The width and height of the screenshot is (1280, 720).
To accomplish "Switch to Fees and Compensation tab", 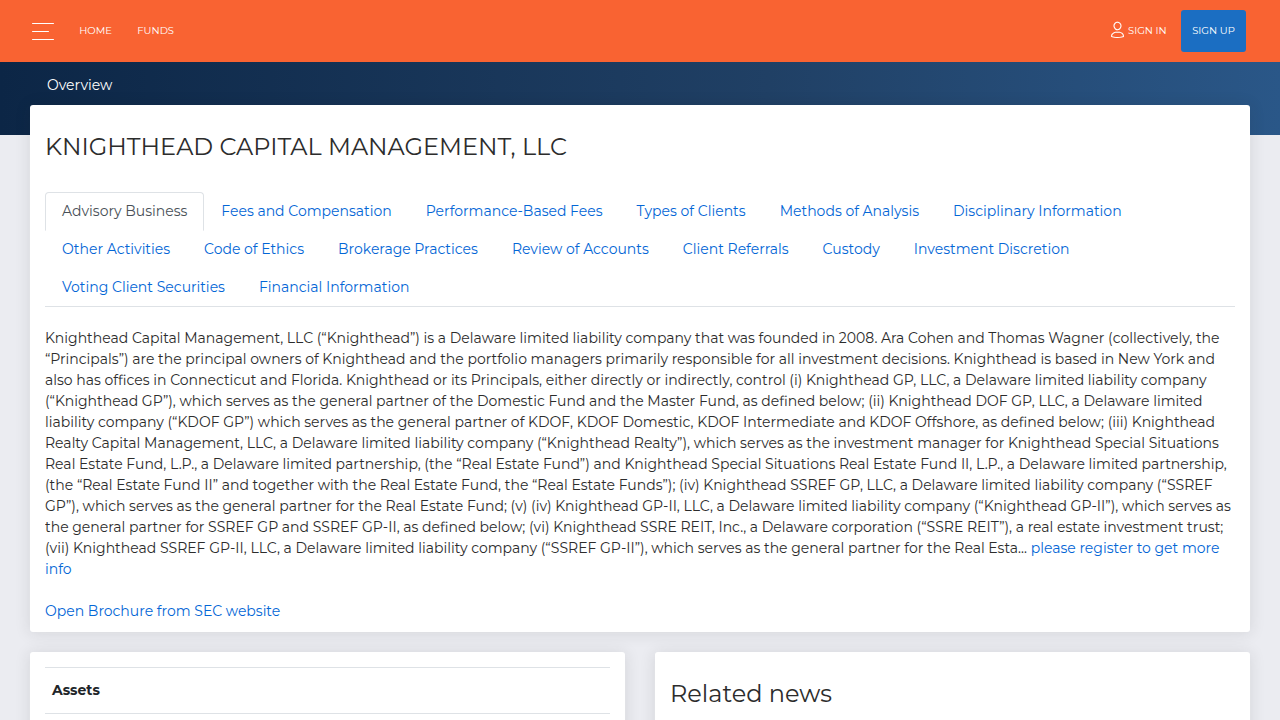I will 306,211.
